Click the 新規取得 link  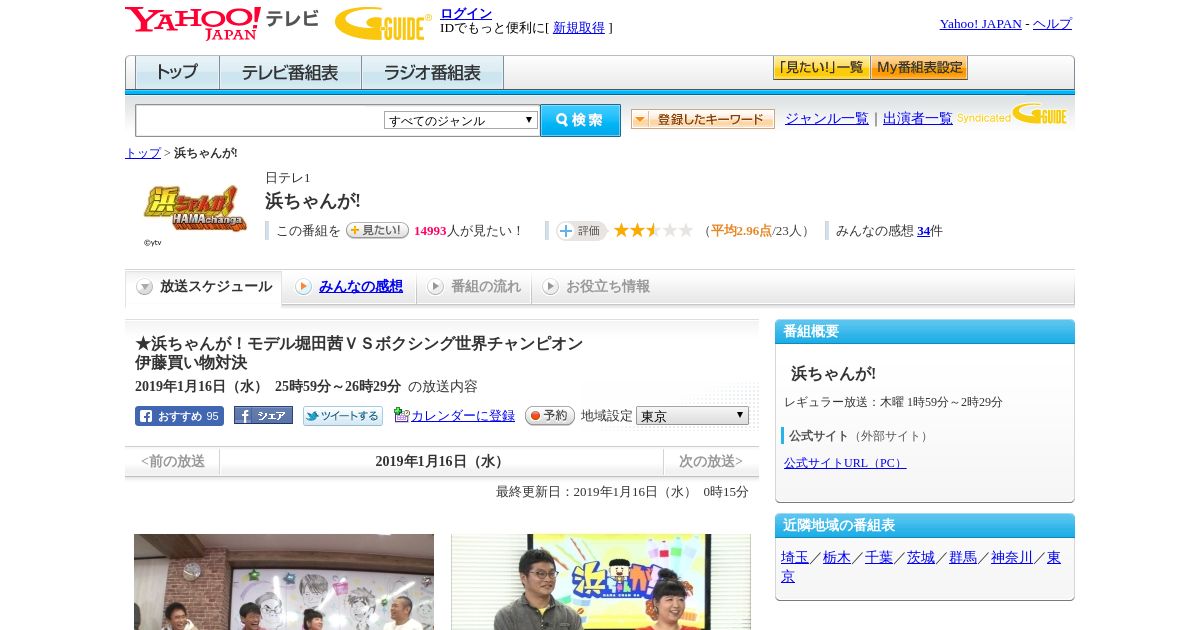(x=579, y=28)
